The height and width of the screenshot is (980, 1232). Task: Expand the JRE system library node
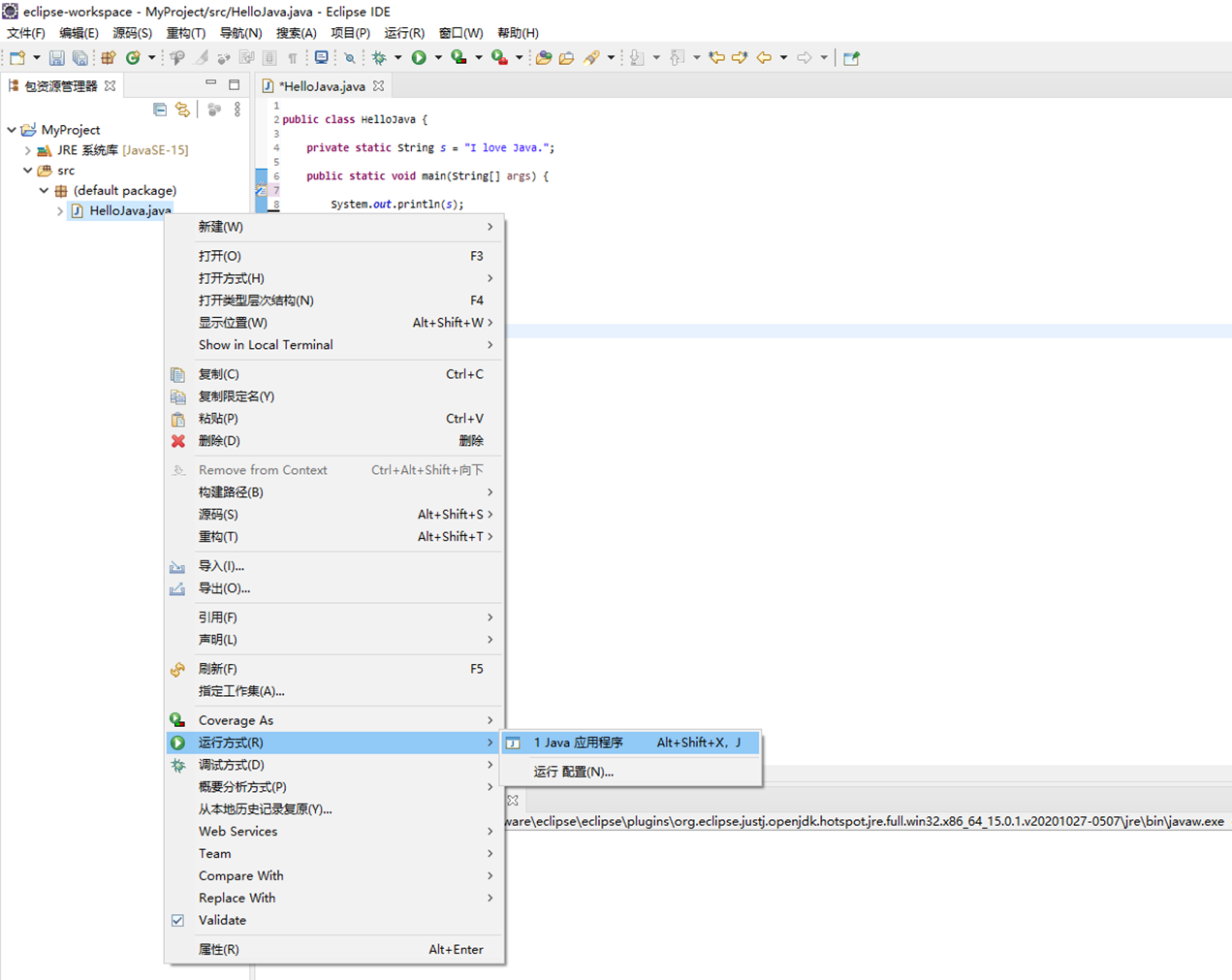pos(27,150)
